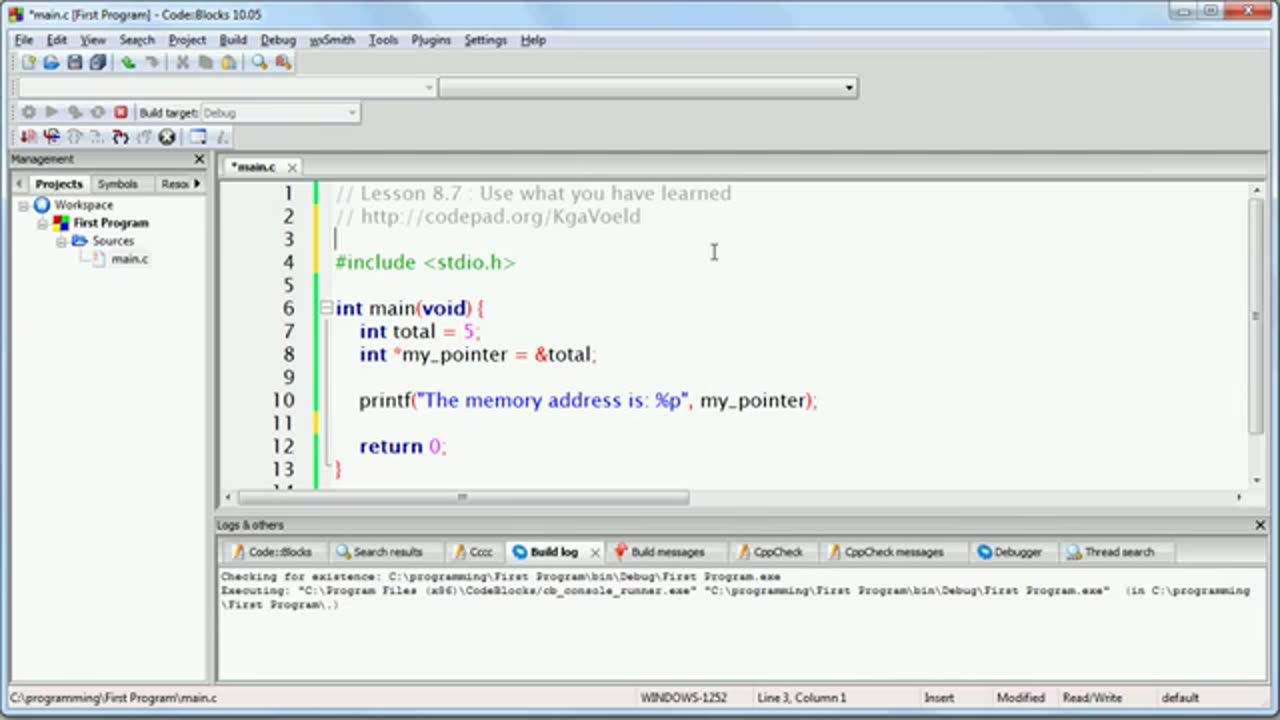
Task: Paste from clipboard using the toolbar icon
Action: [x=228, y=62]
